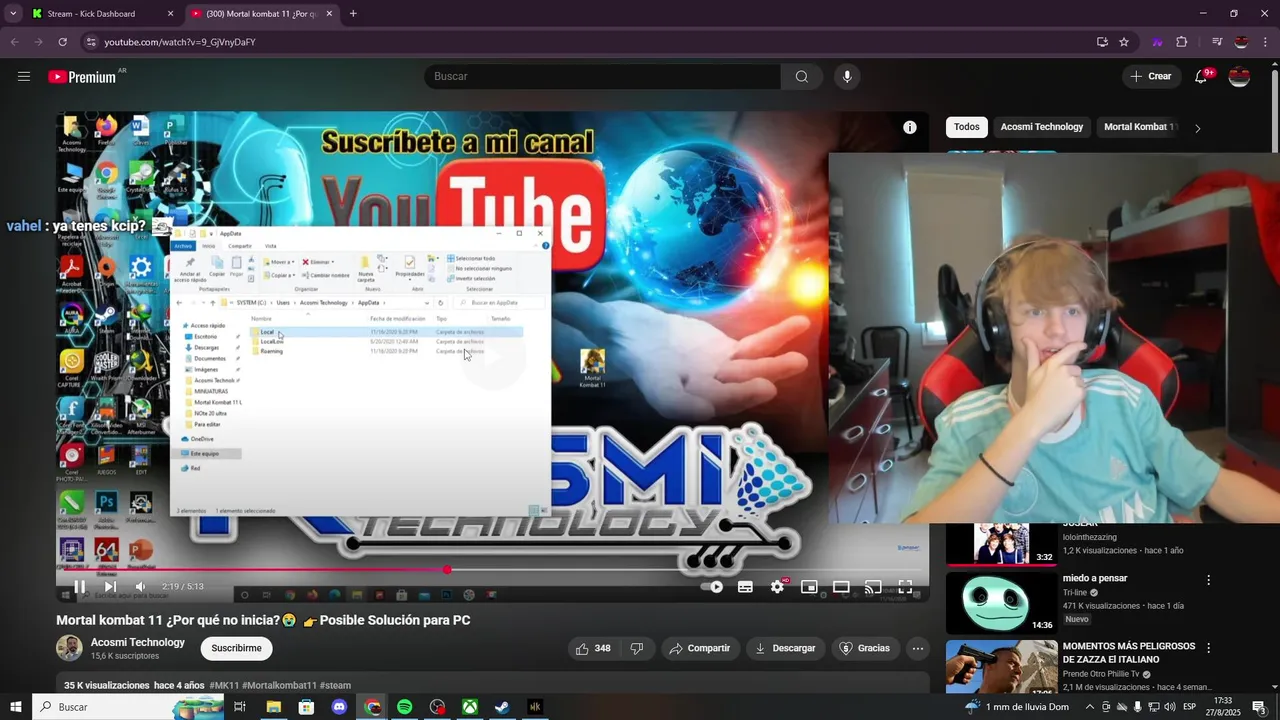Open YouTube notifications bell
The width and height of the screenshot is (1280, 720).
click(1202, 76)
